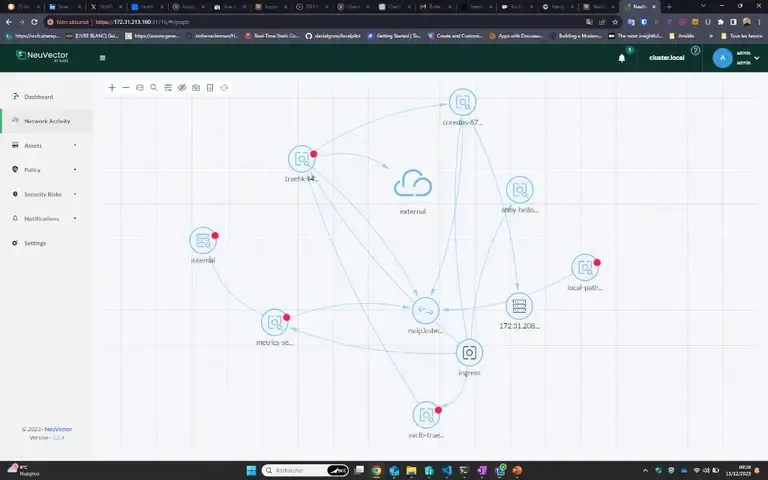
Task: Open Visual Studio Code from the taskbar
Action: 447,471
